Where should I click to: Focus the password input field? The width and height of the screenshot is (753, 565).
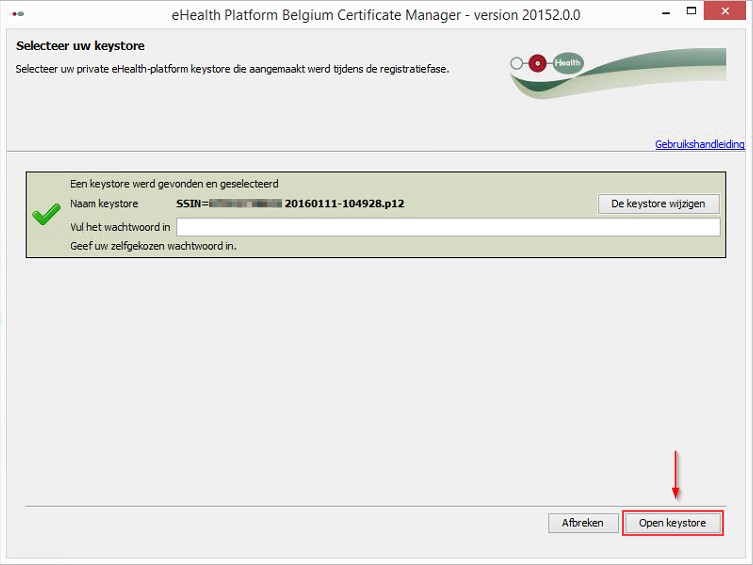[x=448, y=227]
